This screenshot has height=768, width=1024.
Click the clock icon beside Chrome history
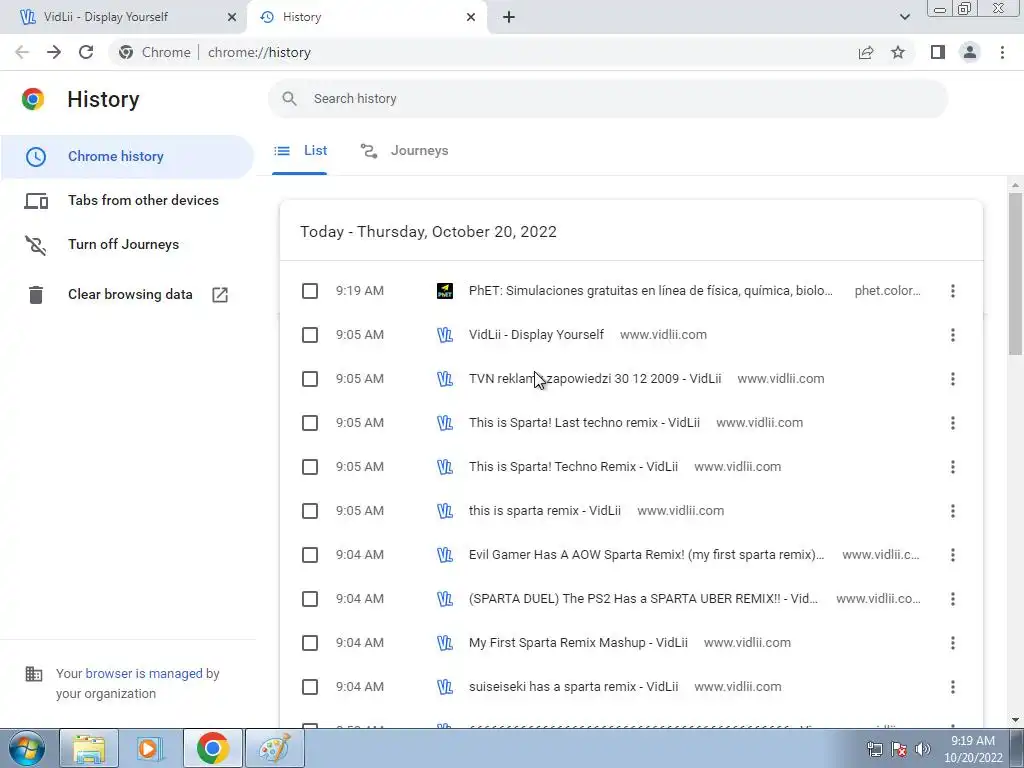click(x=36, y=157)
